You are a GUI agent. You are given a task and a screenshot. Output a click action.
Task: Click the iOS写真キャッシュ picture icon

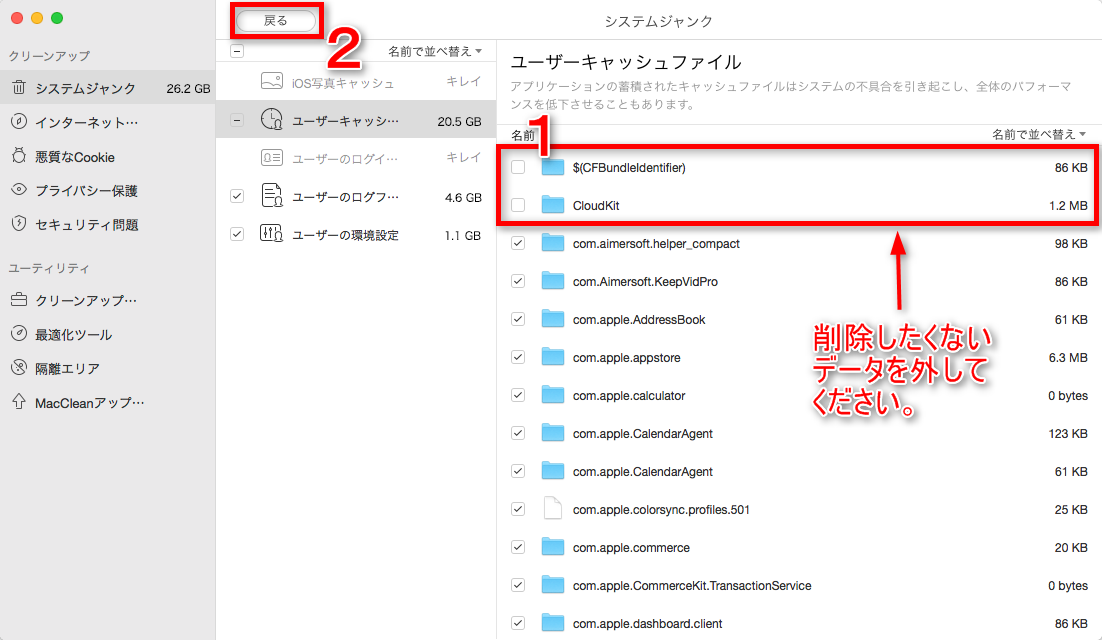pyautogui.click(x=271, y=81)
